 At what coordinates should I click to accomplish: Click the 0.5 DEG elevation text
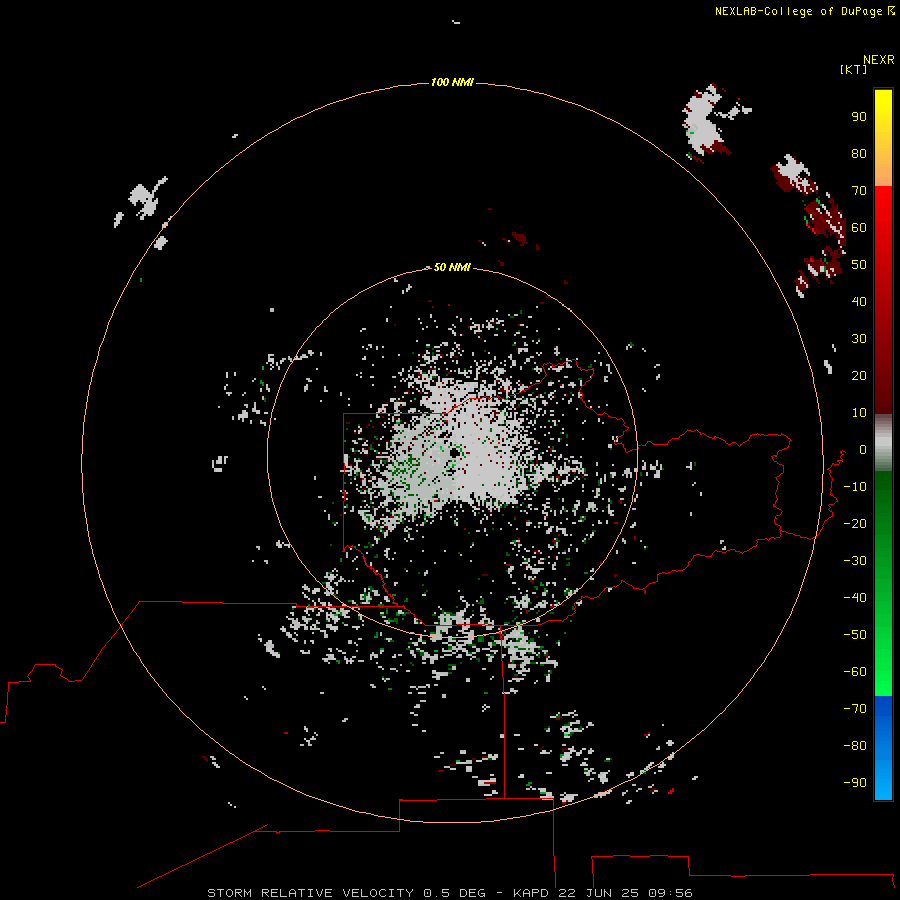click(x=454, y=893)
